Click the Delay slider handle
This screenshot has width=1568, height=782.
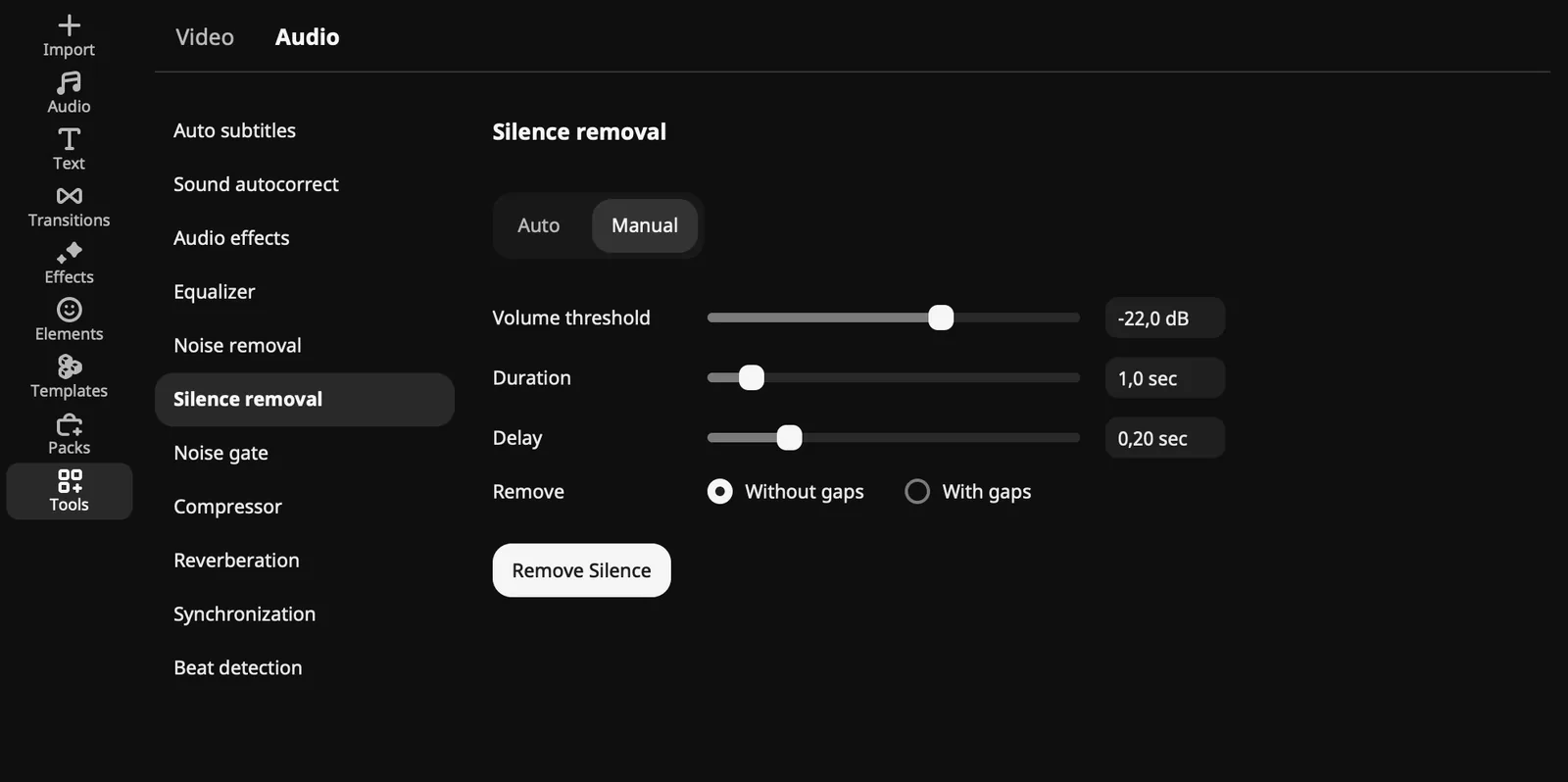point(789,437)
